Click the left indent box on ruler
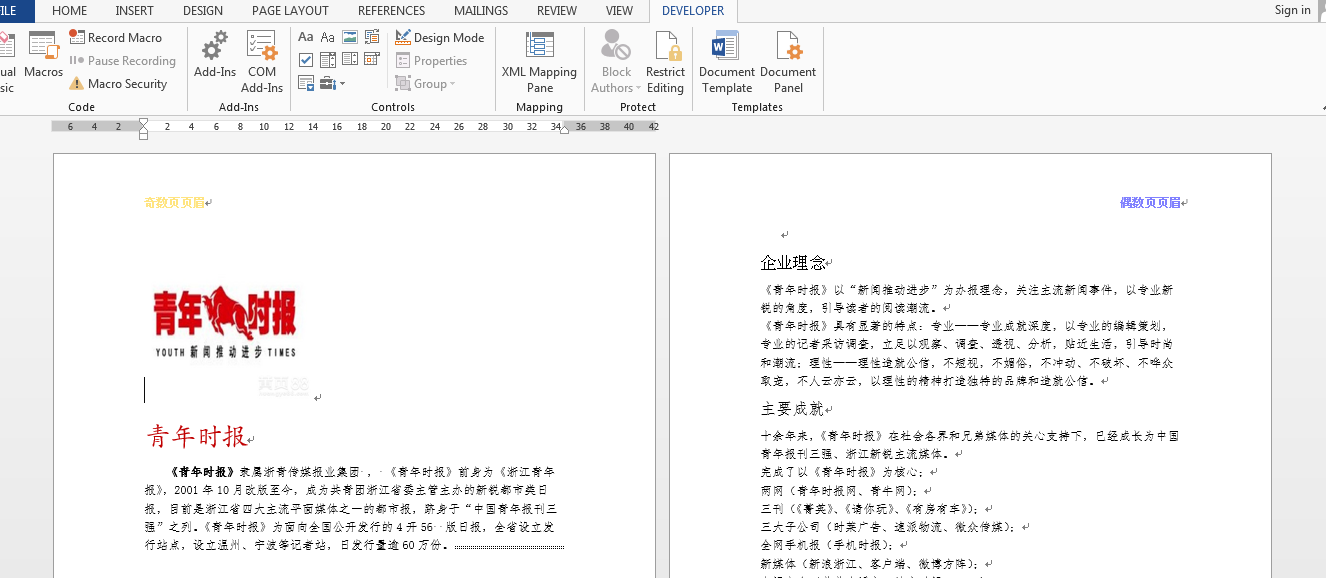This screenshot has height=578, width=1326. click(143, 136)
